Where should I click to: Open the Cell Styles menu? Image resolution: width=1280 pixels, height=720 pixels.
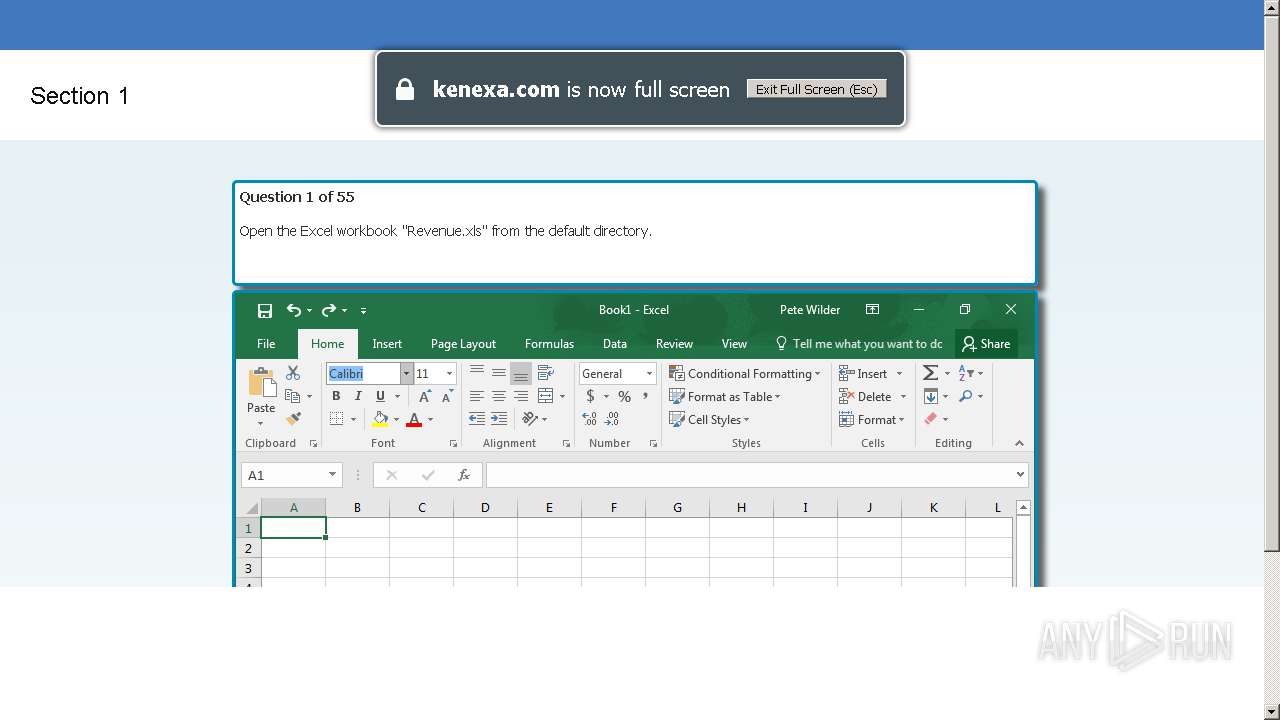[708, 419]
